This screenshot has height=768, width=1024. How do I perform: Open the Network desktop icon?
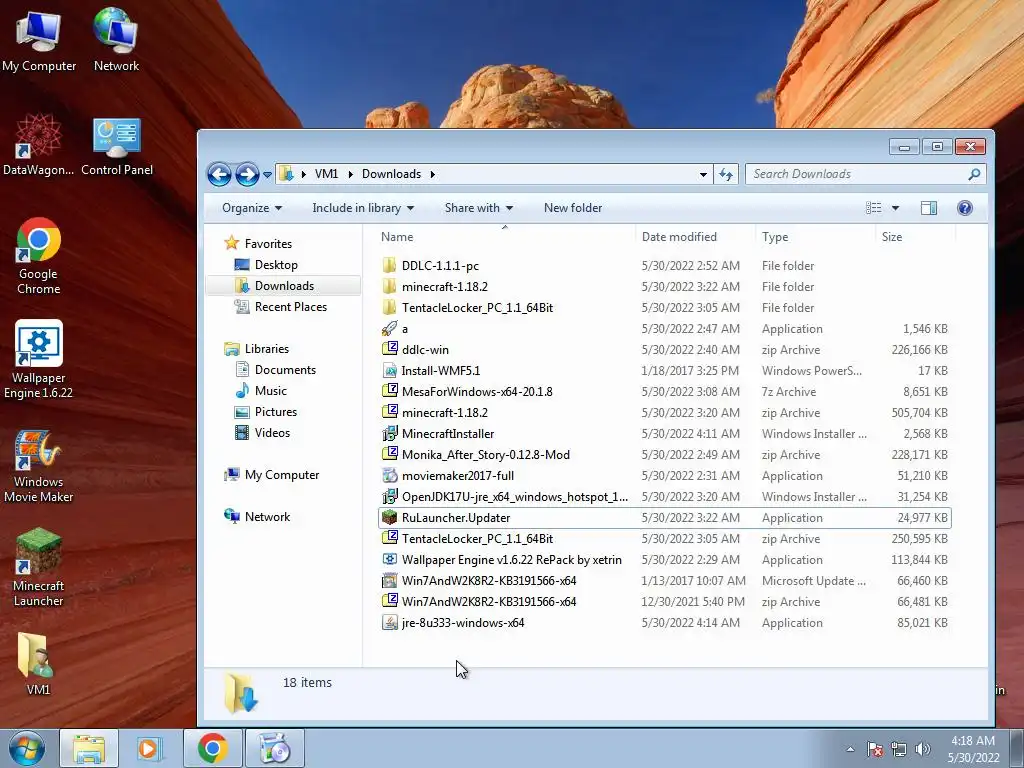[116, 40]
